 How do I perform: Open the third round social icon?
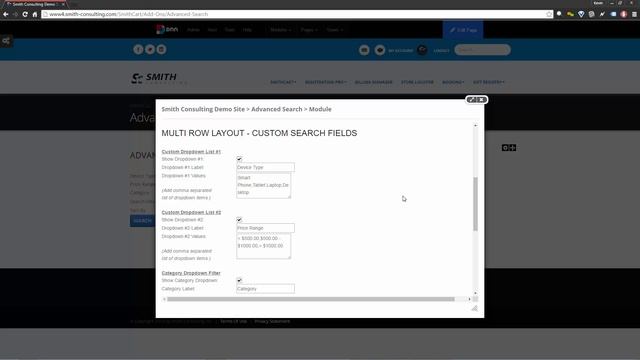tap(161, 49)
